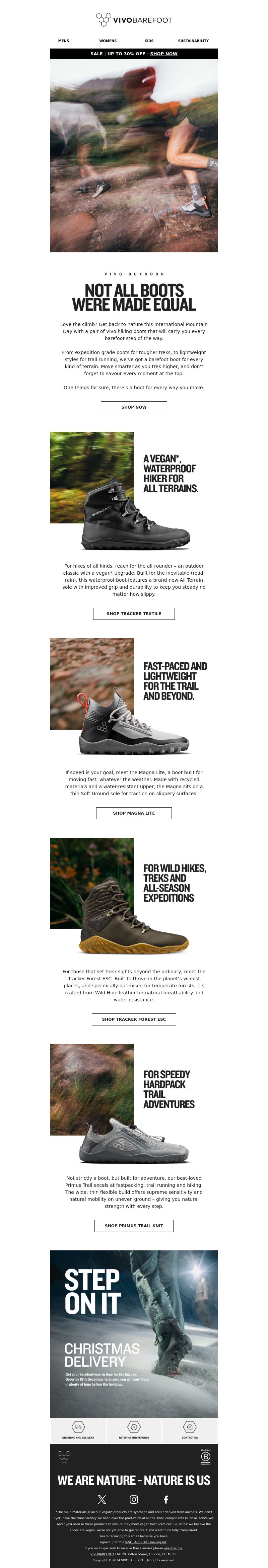Click the Certified B Corporation badge

pyautogui.click(x=206, y=1457)
